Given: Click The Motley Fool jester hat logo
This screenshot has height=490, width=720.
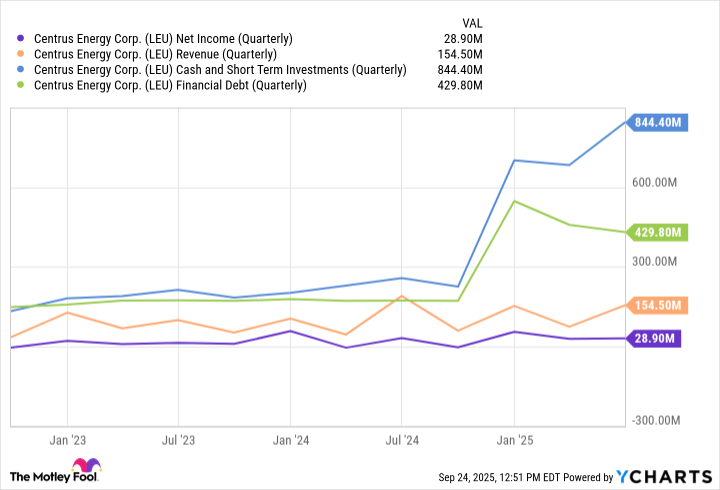Looking at the screenshot, I should click(87, 467).
